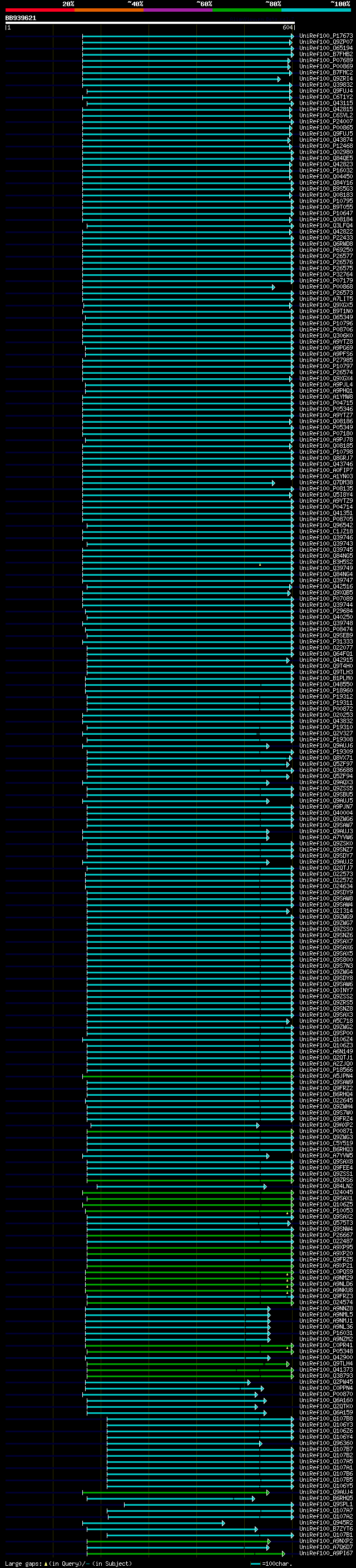This screenshot has height=1568, width=356.
Task: Click the UniRef100_Q2PW45 label
Action: coord(326,1382)
